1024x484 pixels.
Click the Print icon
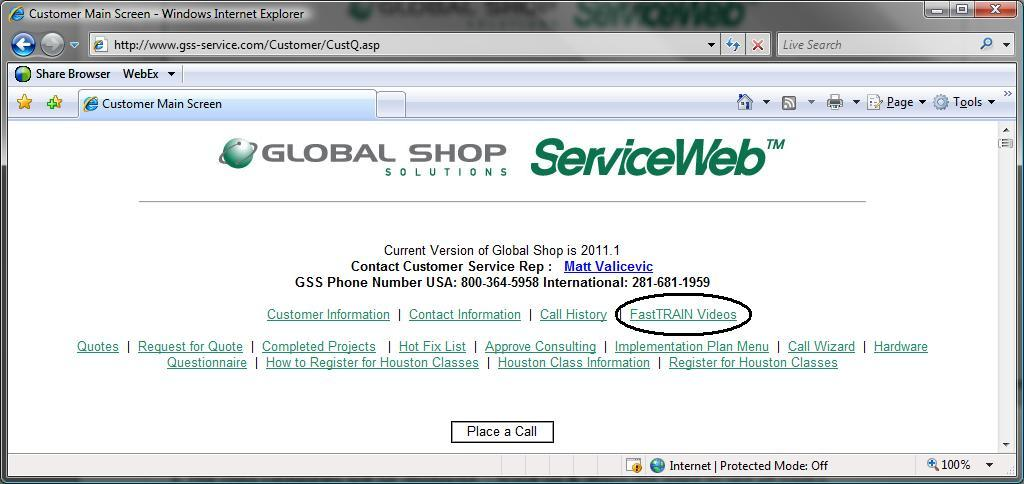pos(835,102)
